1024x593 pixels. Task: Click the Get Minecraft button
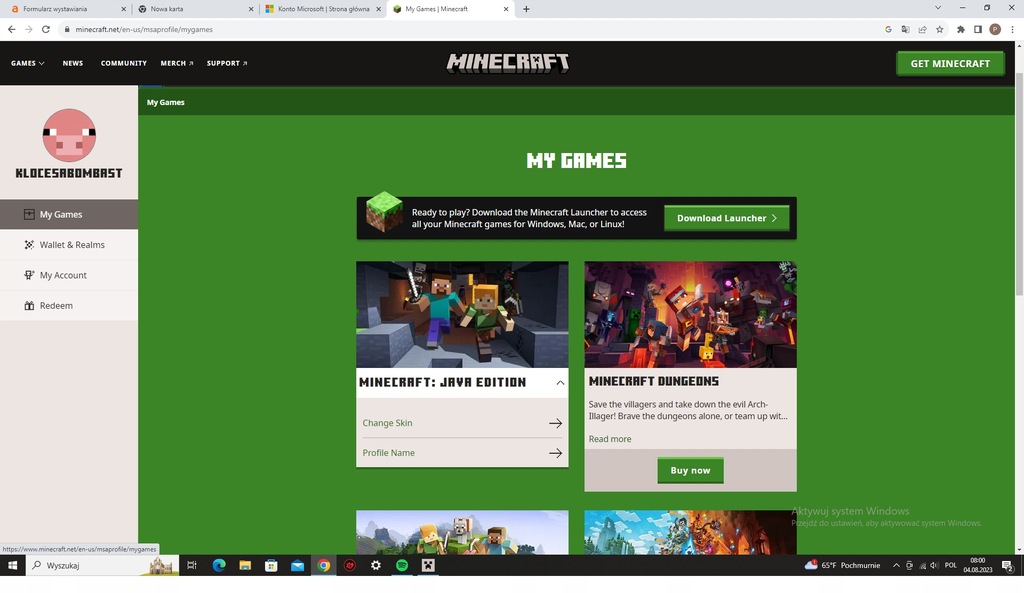pos(950,63)
